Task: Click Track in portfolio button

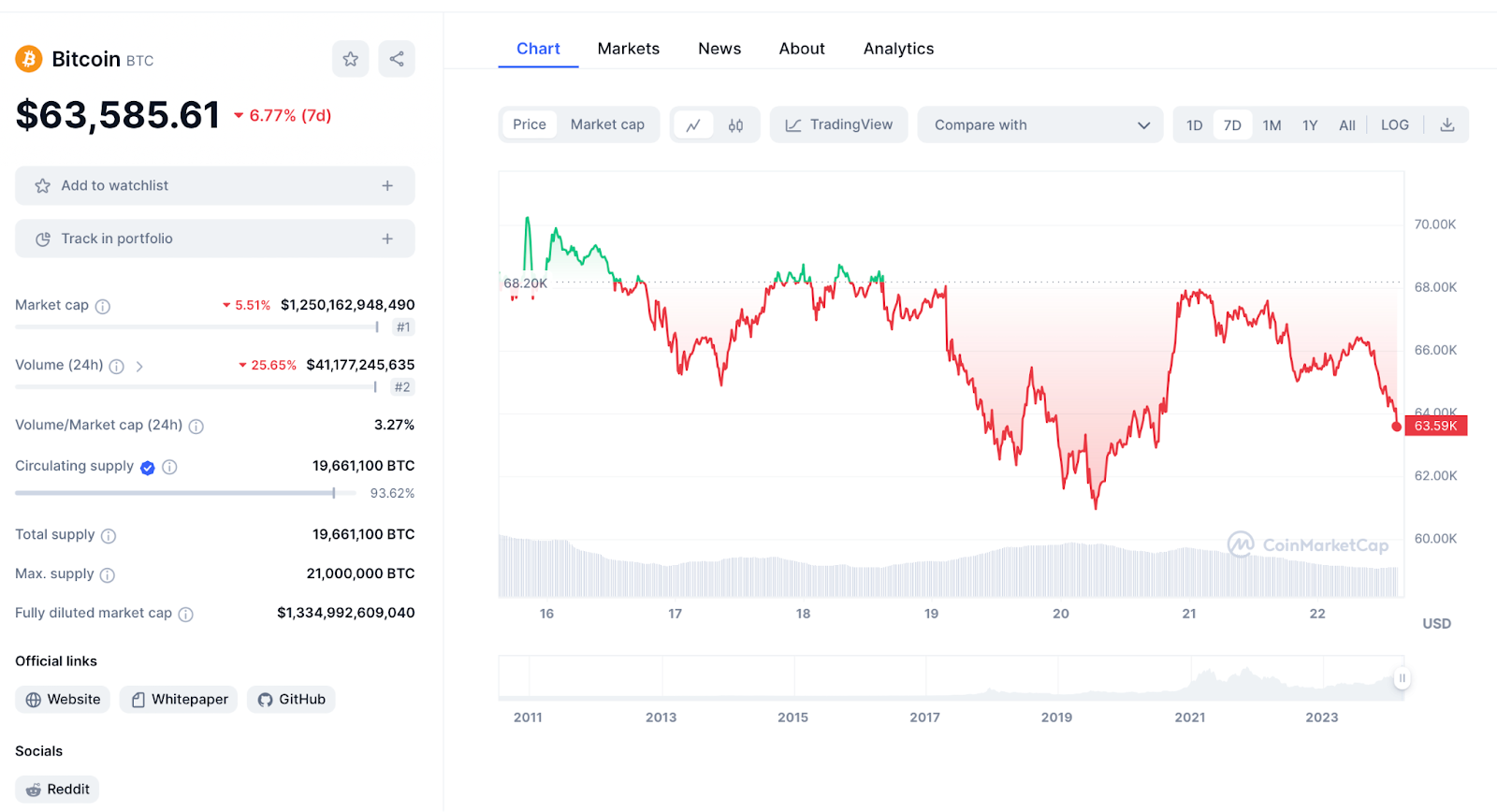Action: pos(215,239)
